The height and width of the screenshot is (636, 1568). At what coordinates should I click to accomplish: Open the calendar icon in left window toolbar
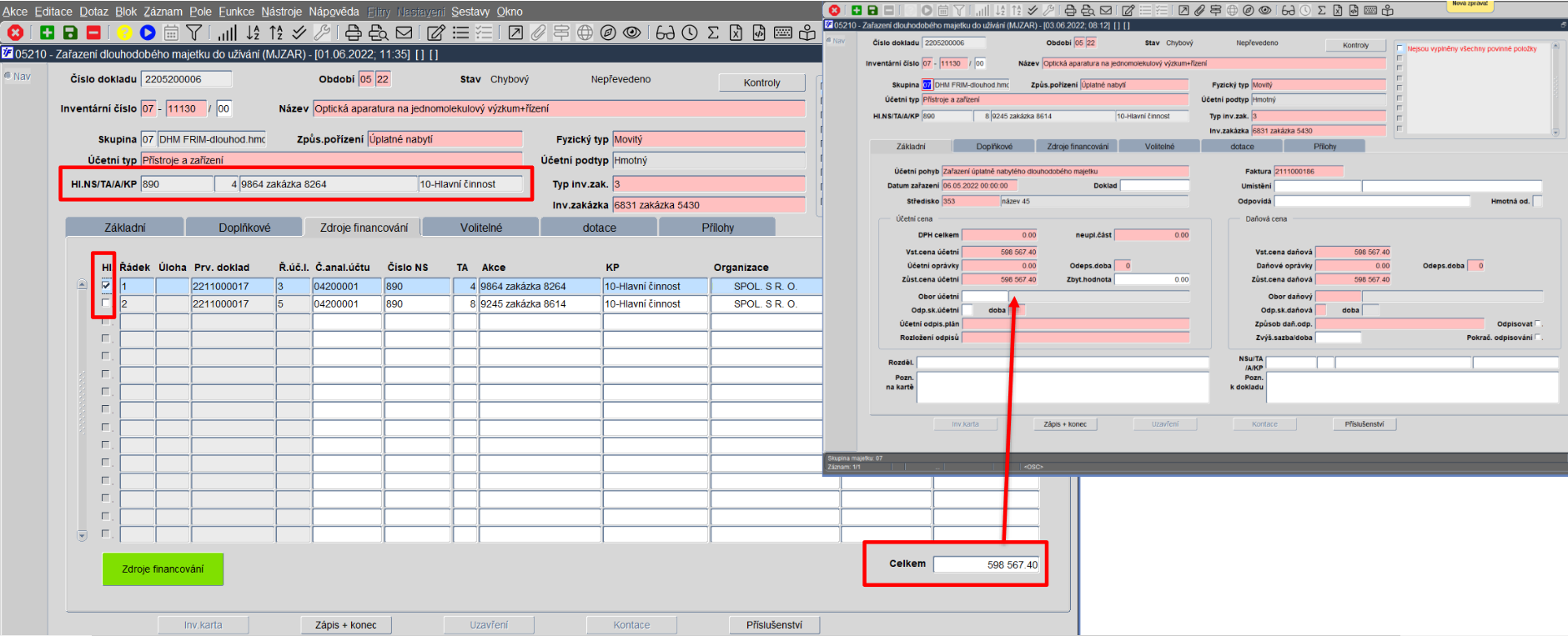[171, 33]
